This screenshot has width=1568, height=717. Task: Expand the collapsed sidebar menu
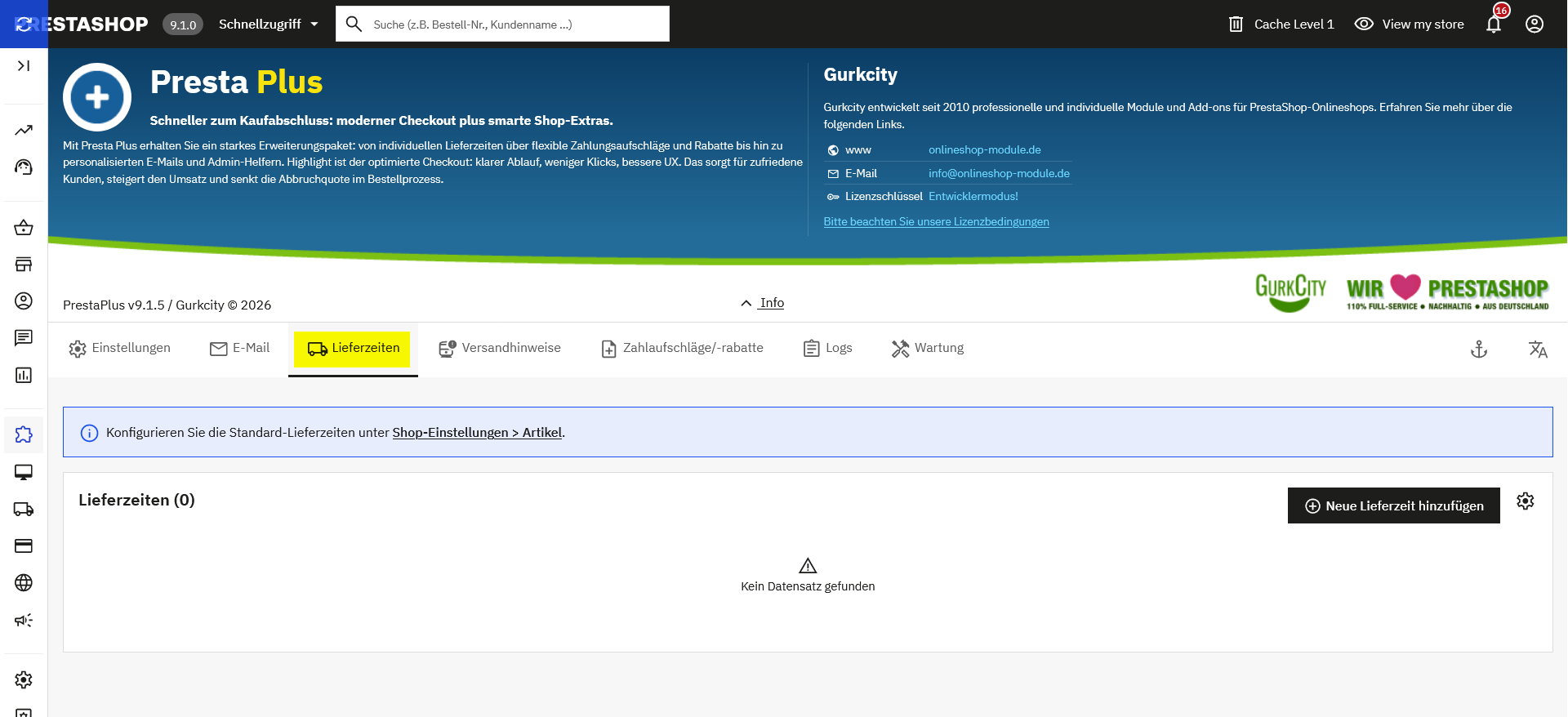pyautogui.click(x=24, y=65)
